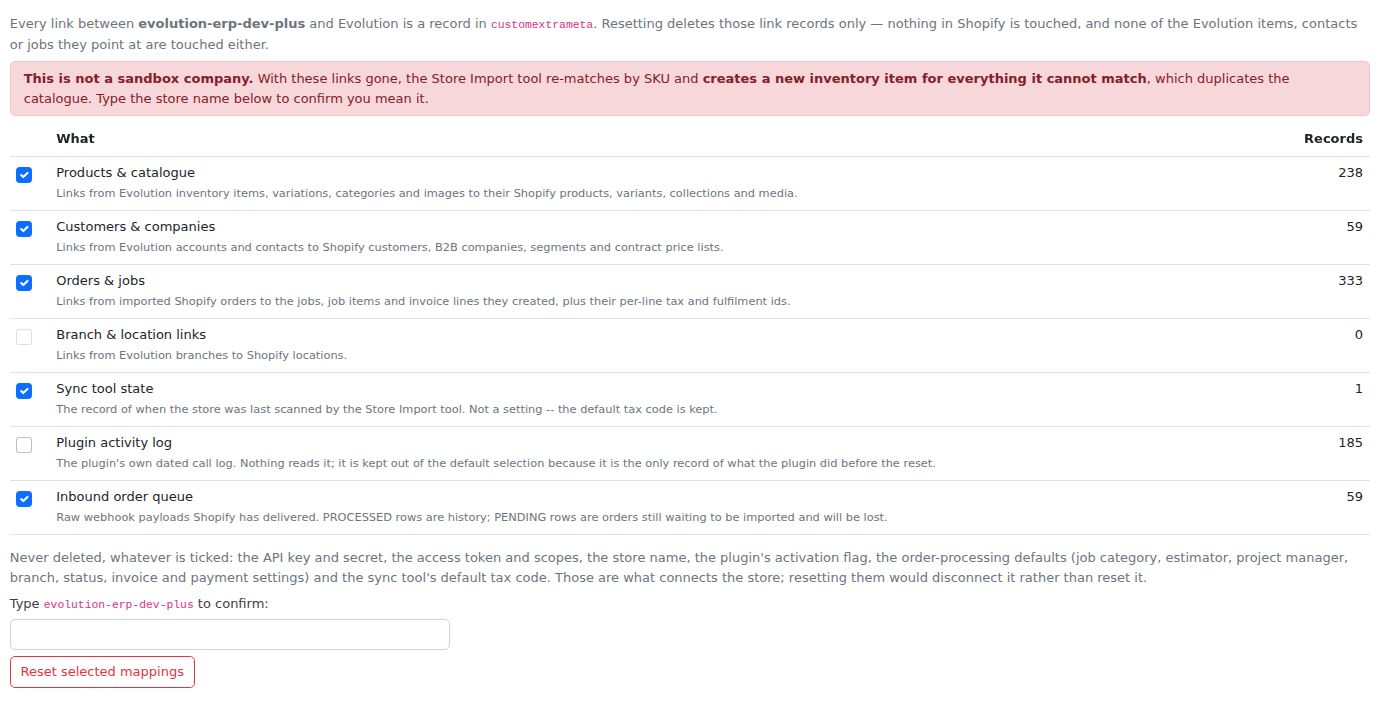Click the 238 record count for Products
This screenshot has height=701, width=1380.
pyautogui.click(x=1350, y=172)
